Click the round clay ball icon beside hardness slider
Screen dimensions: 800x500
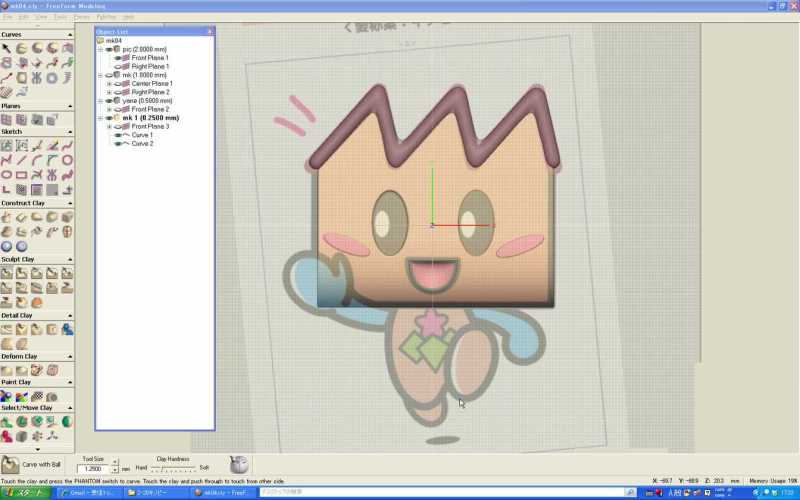point(238,464)
